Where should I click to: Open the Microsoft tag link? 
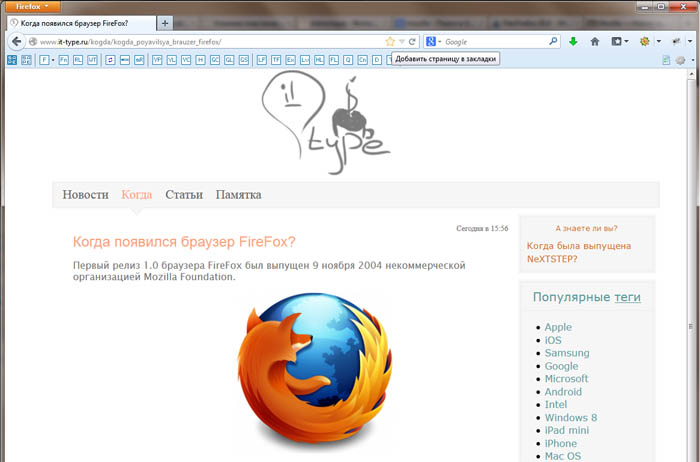(x=566, y=379)
